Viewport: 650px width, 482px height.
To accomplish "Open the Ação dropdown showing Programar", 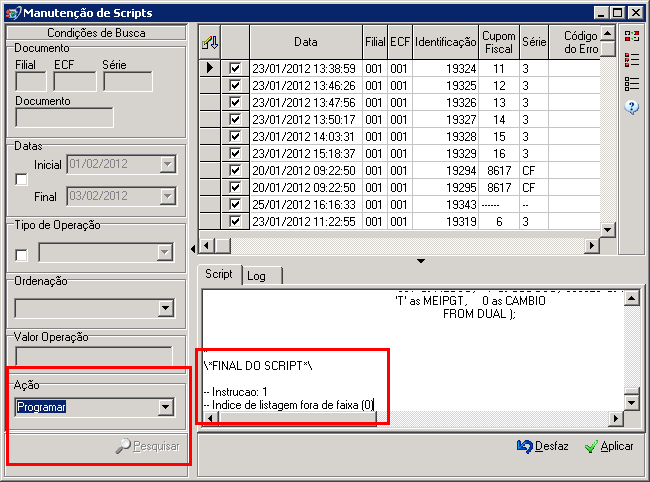I will (x=165, y=407).
